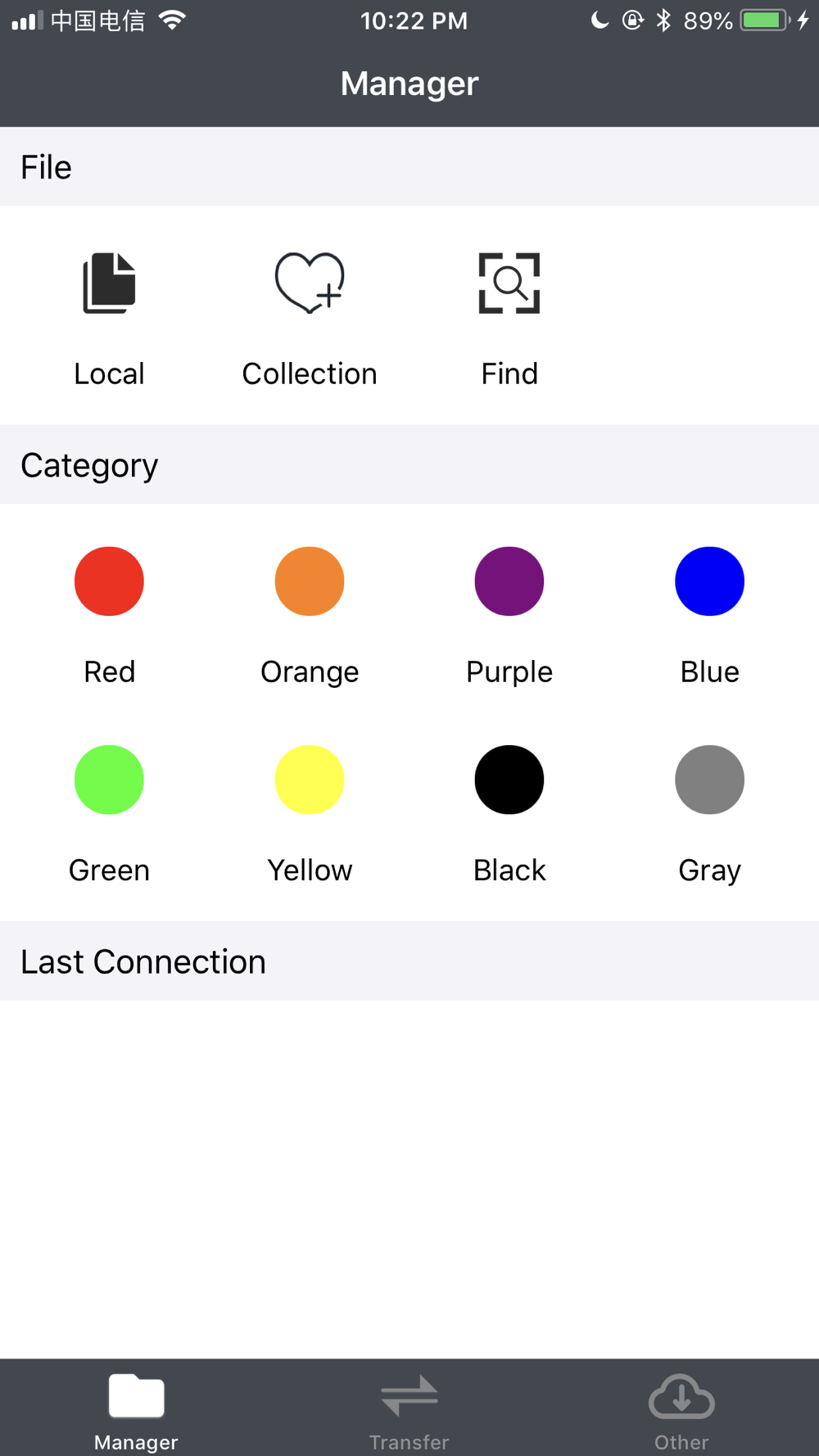Open the Local files icon
The width and height of the screenshot is (819, 1456).
click(109, 283)
